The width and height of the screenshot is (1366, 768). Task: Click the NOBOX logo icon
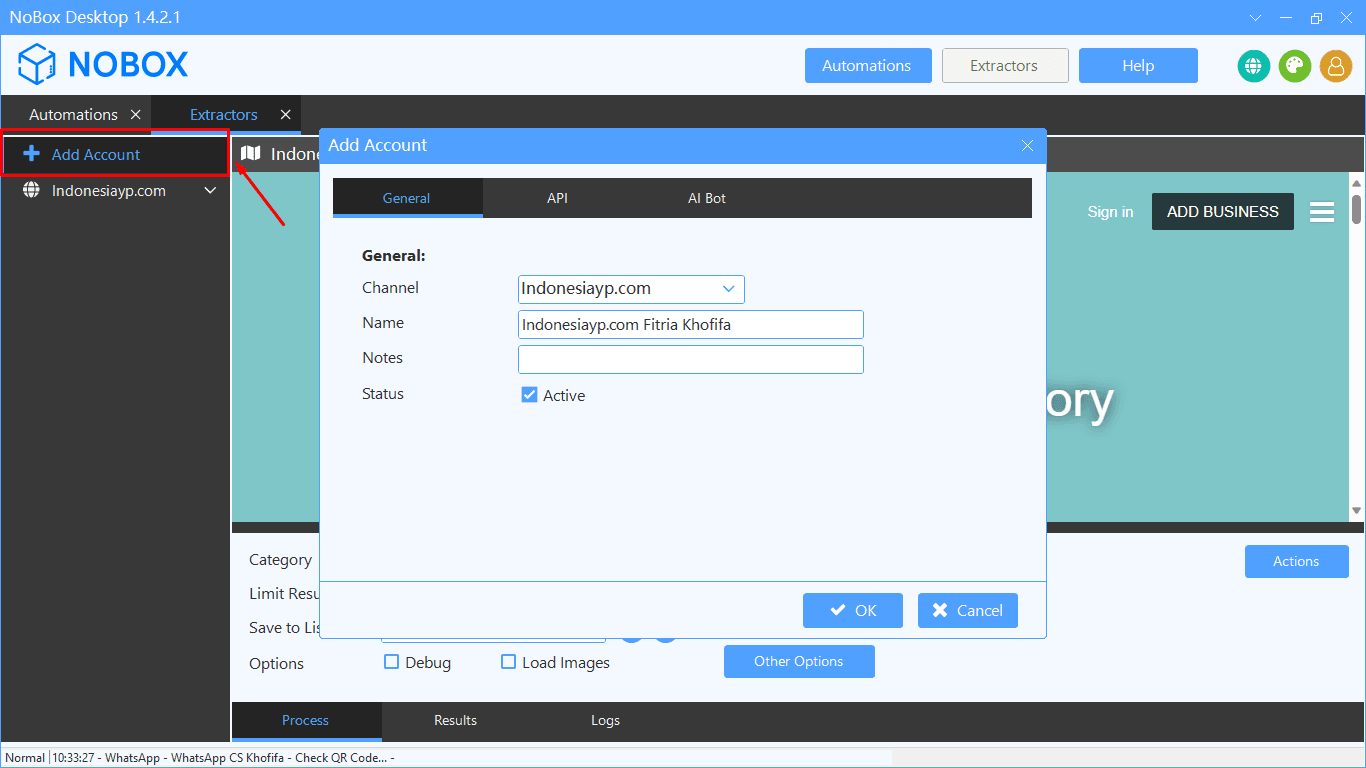pyautogui.click(x=39, y=64)
